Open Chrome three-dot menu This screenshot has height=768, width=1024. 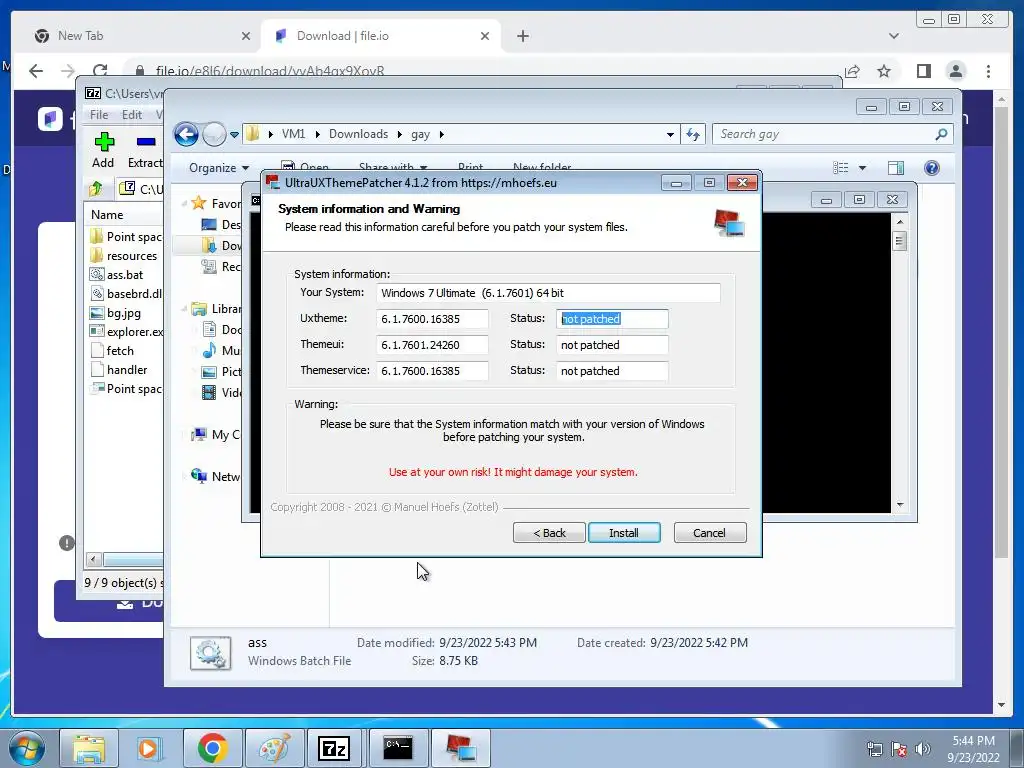pos(988,71)
